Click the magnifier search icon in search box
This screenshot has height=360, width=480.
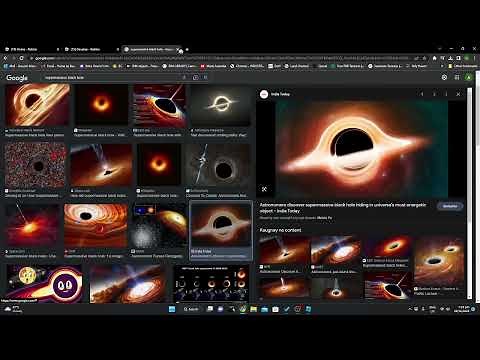point(206,77)
